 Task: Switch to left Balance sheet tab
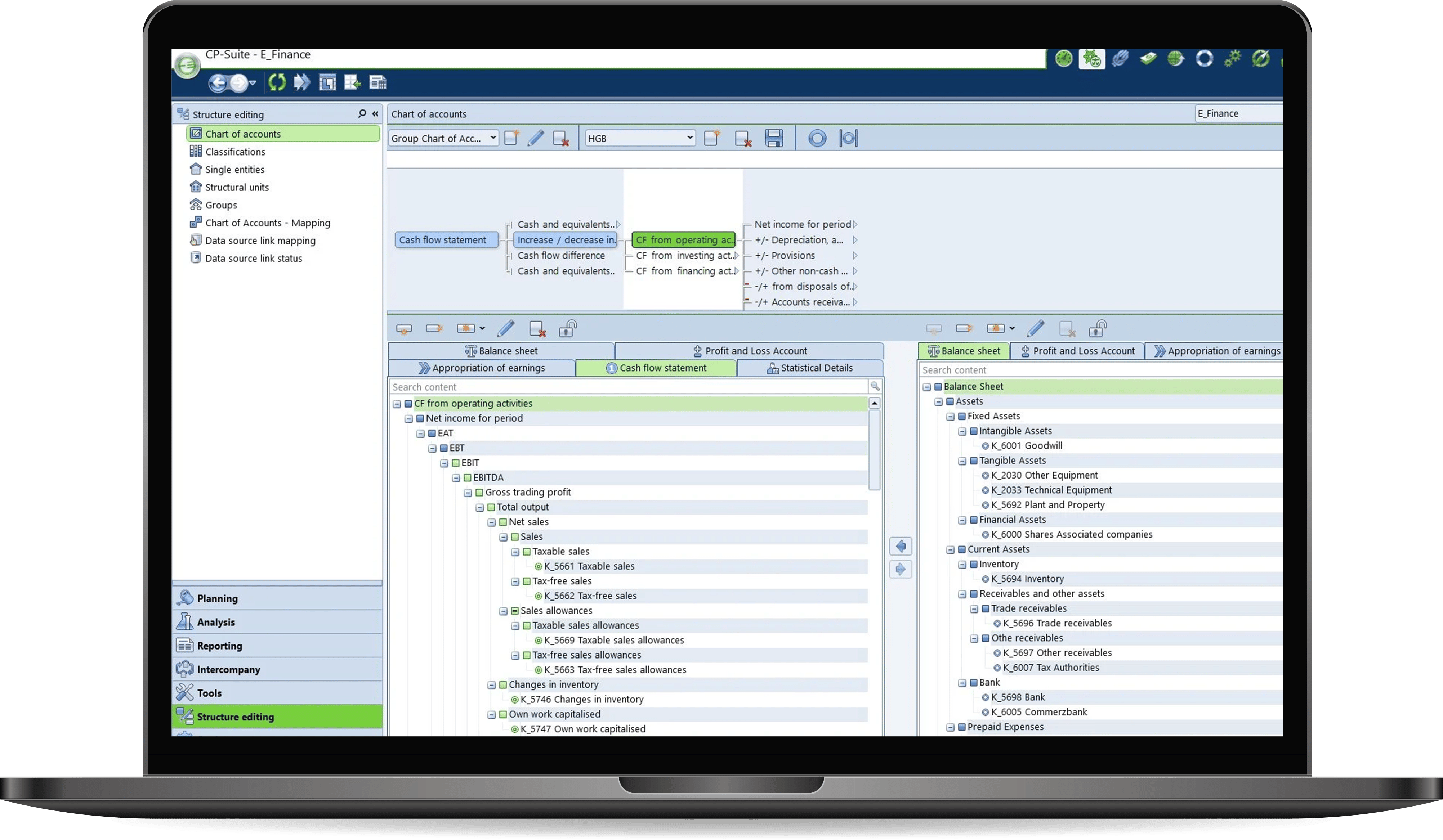501,351
